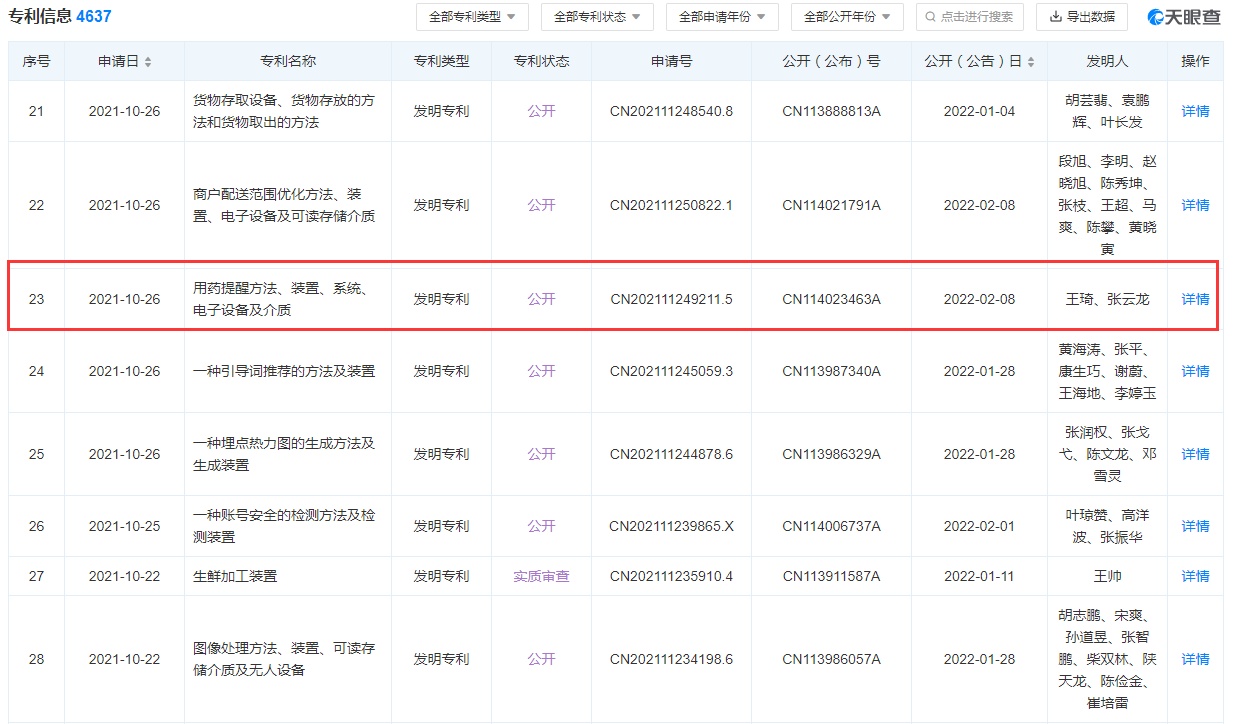Select the 生鲜加工装置 patent name
This screenshot has width=1233, height=724.
coord(235,576)
